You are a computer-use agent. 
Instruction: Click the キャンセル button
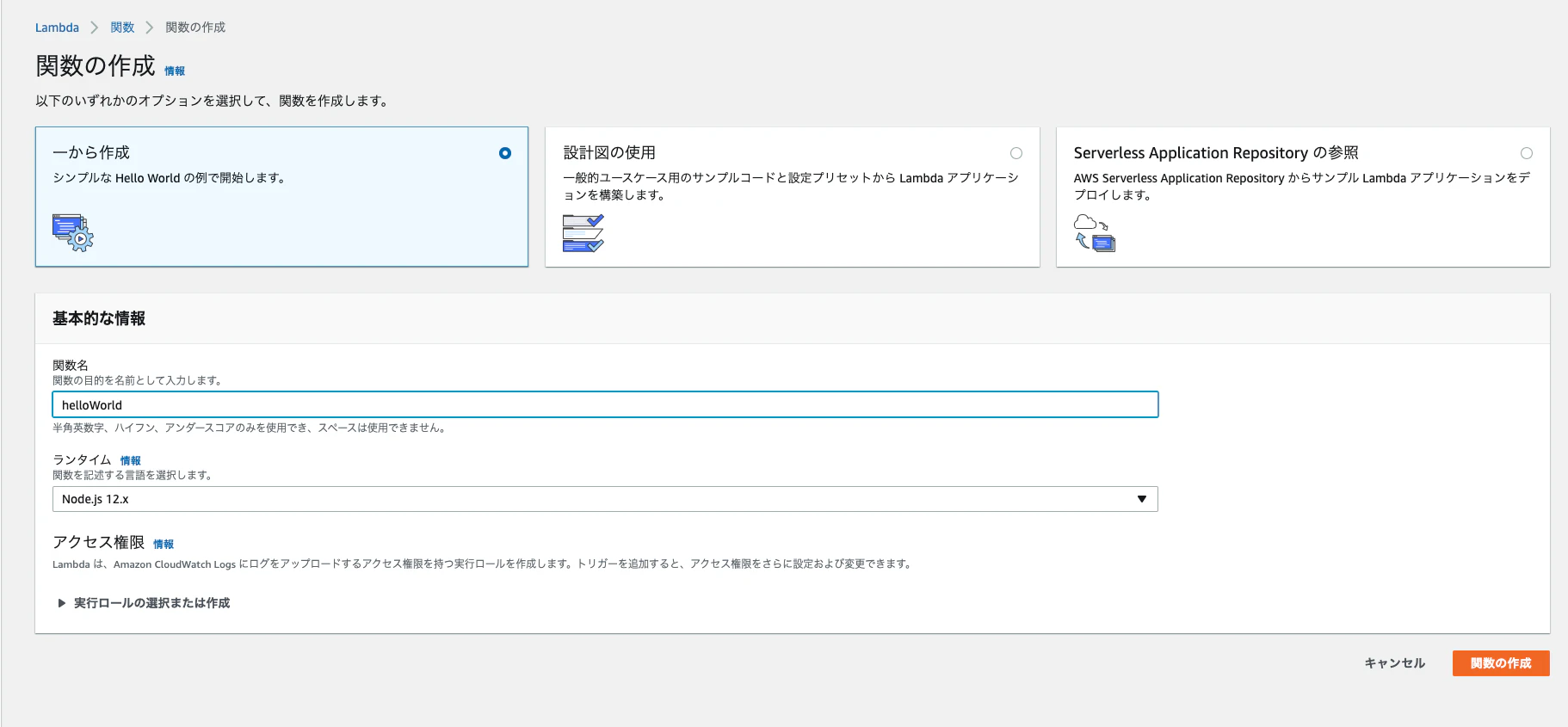pyautogui.click(x=1395, y=663)
